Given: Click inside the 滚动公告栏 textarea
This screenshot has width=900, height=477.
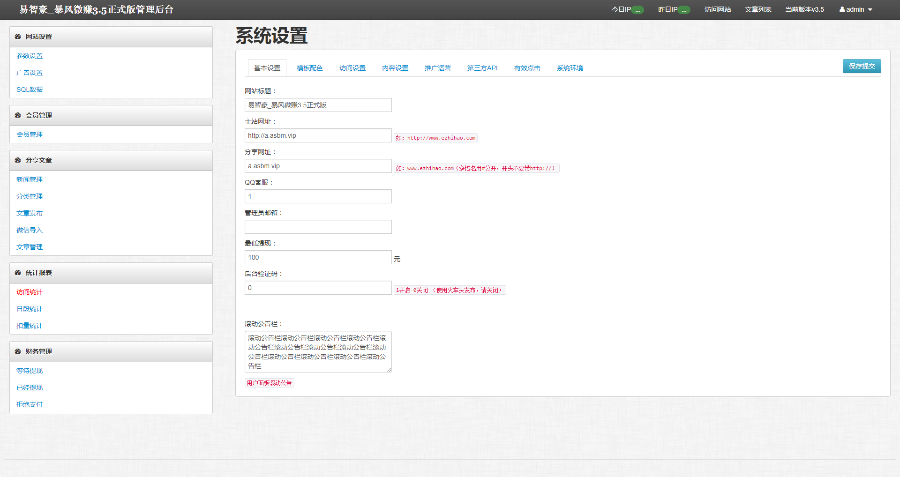Looking at the screenshot, I should (x=317, y=352).
